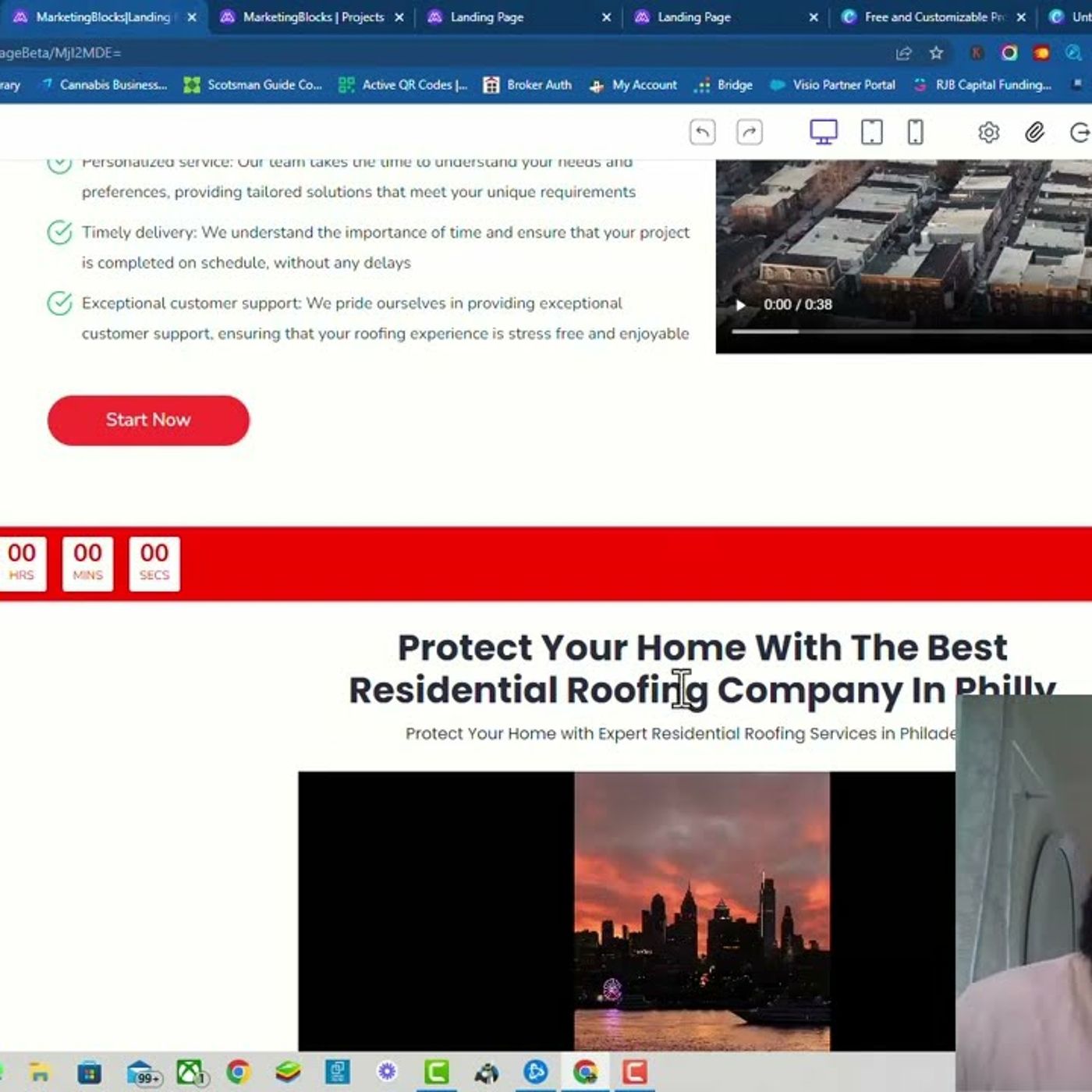
Task: Bookmark this page with star icon
Action: click(x=936, y=52)
